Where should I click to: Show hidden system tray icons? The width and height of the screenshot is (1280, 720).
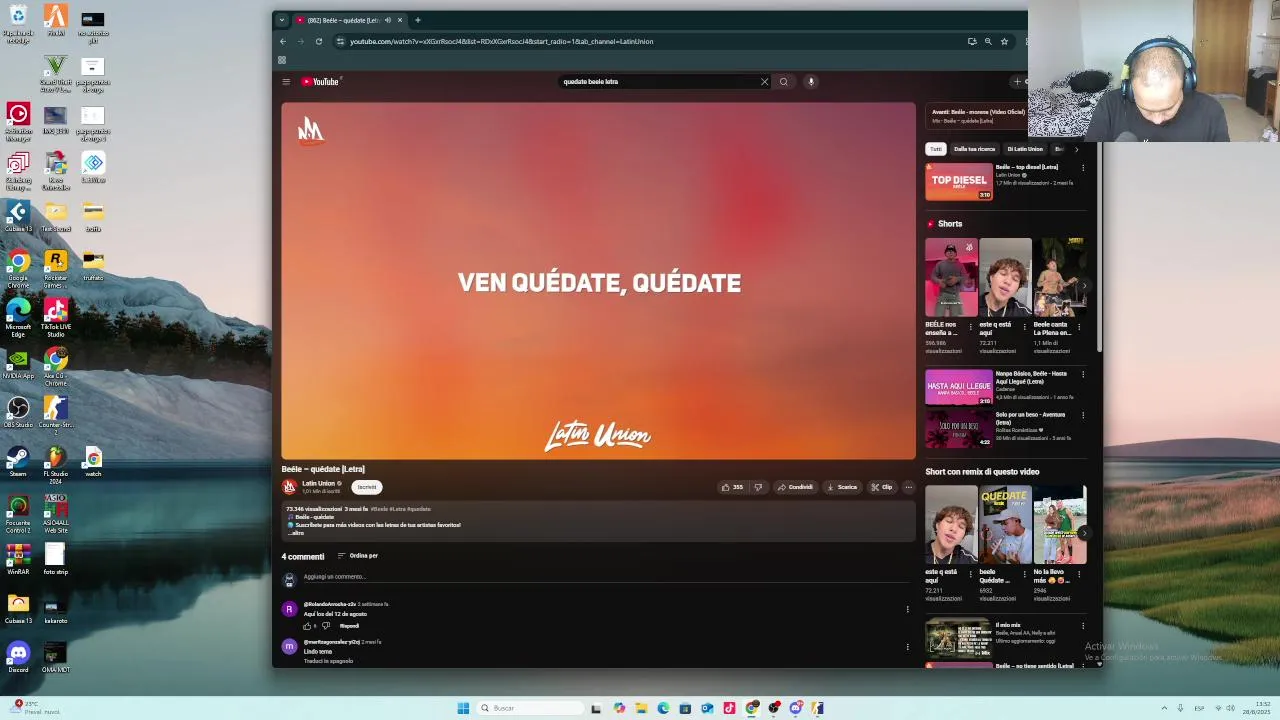[1164, 708]
